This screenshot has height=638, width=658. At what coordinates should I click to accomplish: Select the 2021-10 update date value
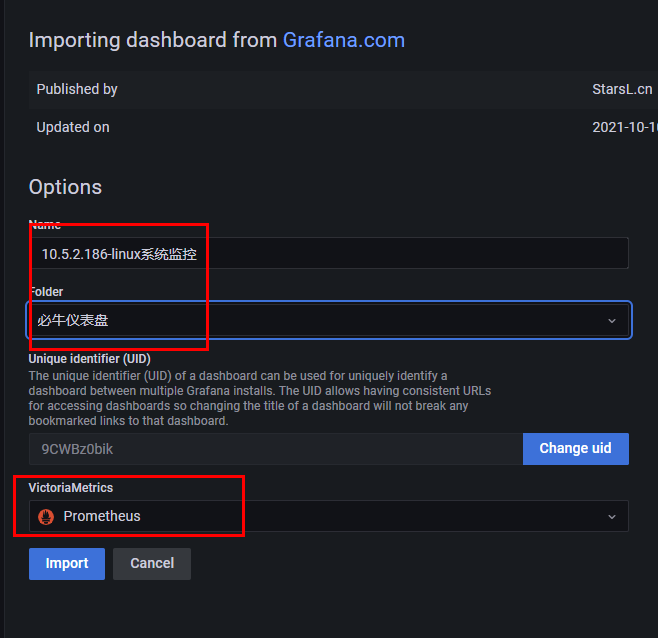click(x=624, y=127)
